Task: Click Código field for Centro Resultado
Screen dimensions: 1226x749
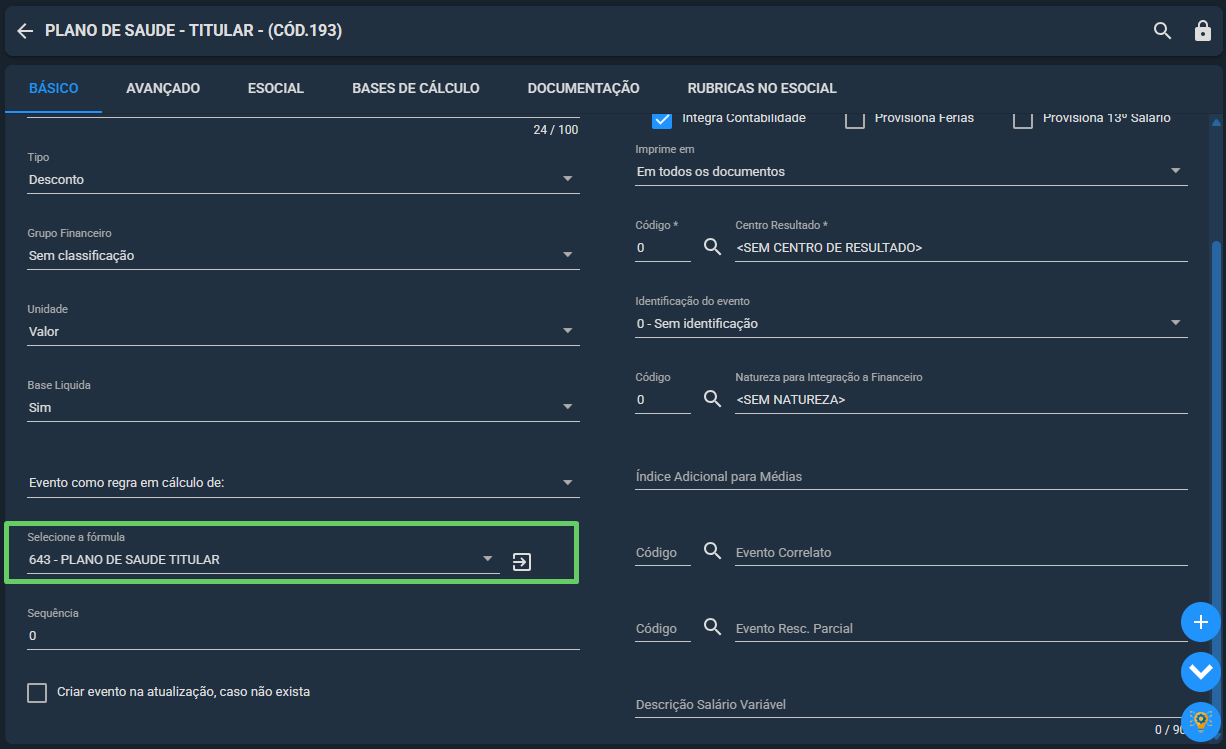Action: [x=663, y=247]
